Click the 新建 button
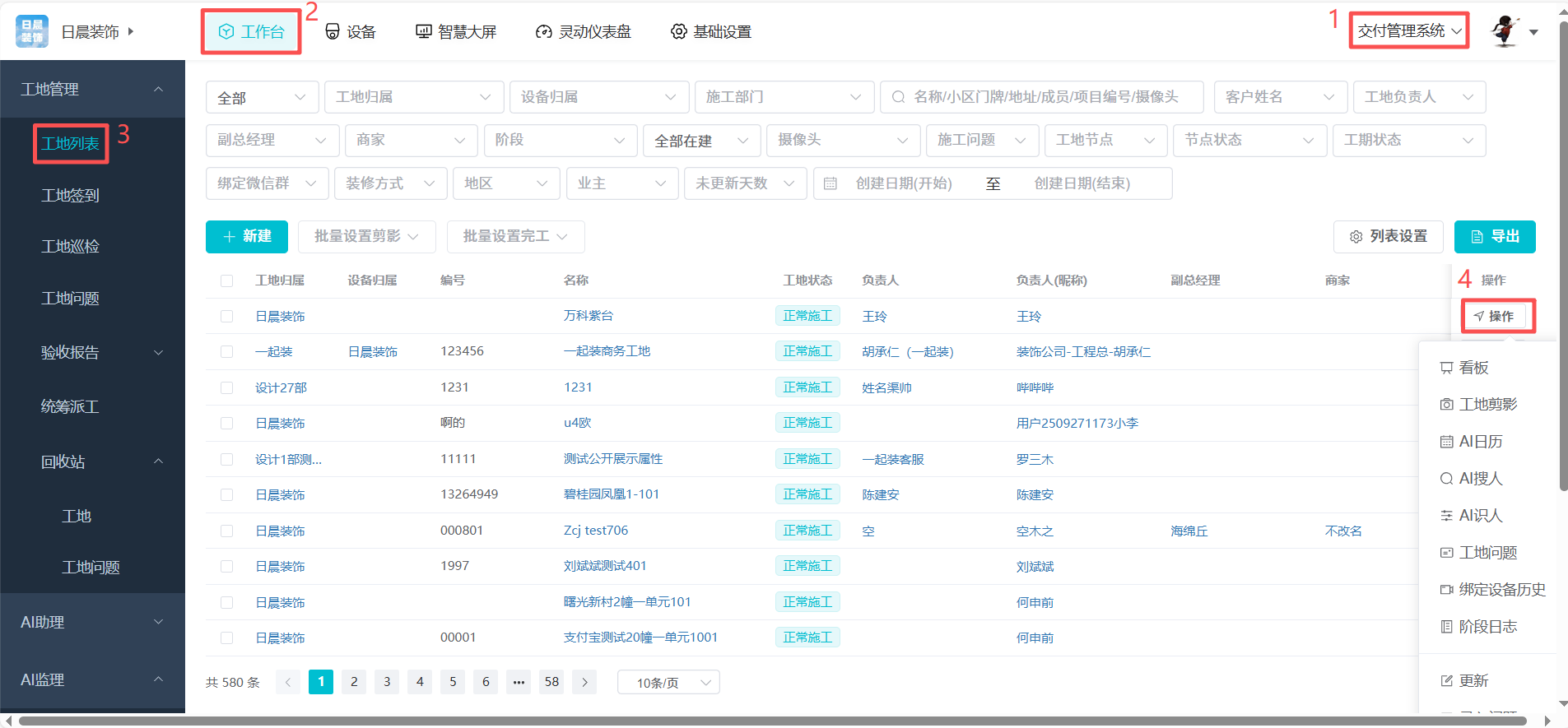 (x=247, y=237)
